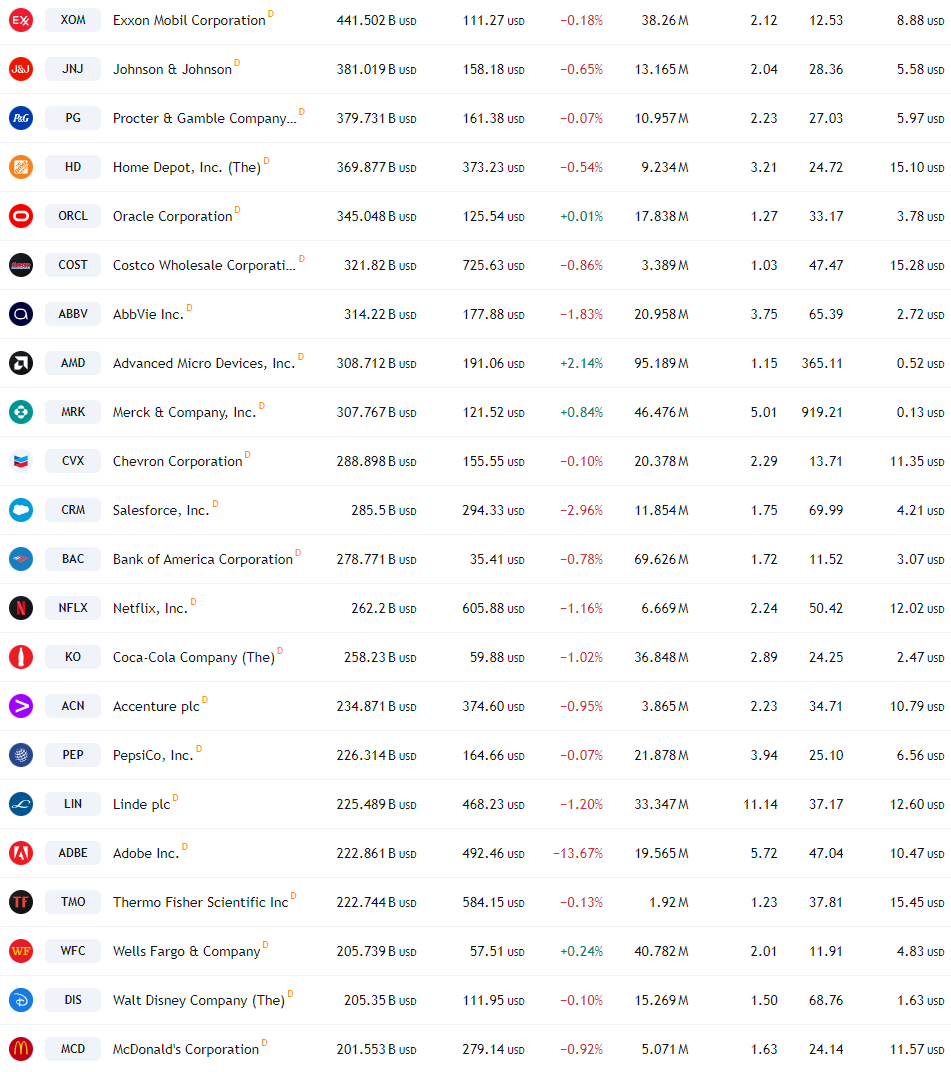Click the PepsiCo globe logo icon

tap(21, 755)
